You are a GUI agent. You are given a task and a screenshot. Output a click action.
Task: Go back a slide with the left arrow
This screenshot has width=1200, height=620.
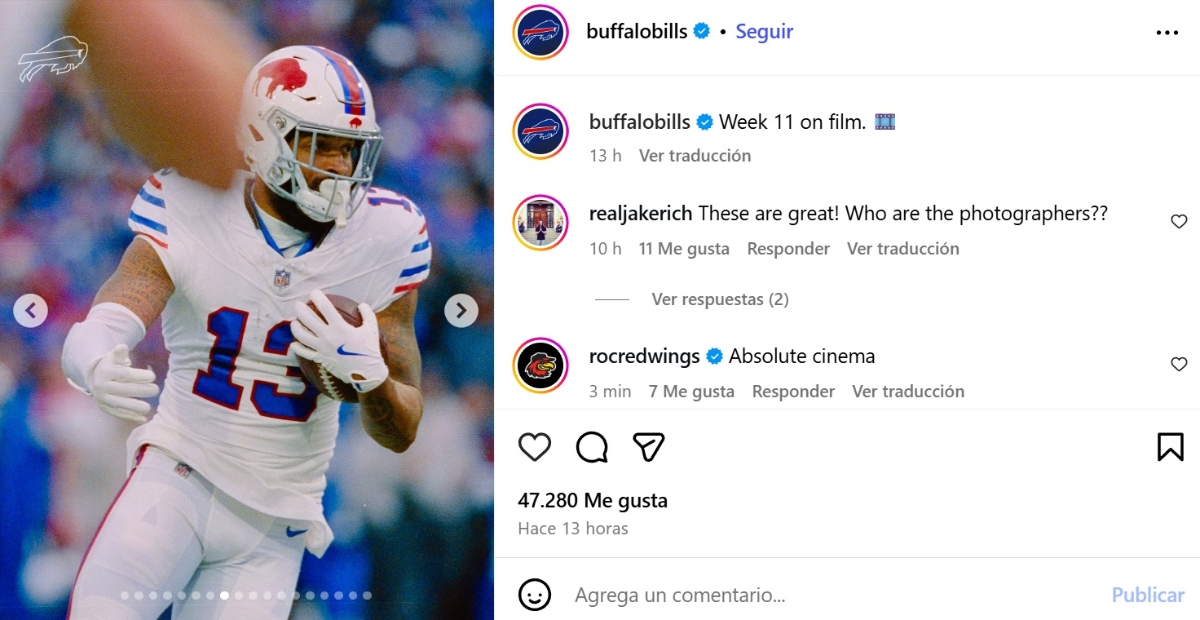[31, 310]
